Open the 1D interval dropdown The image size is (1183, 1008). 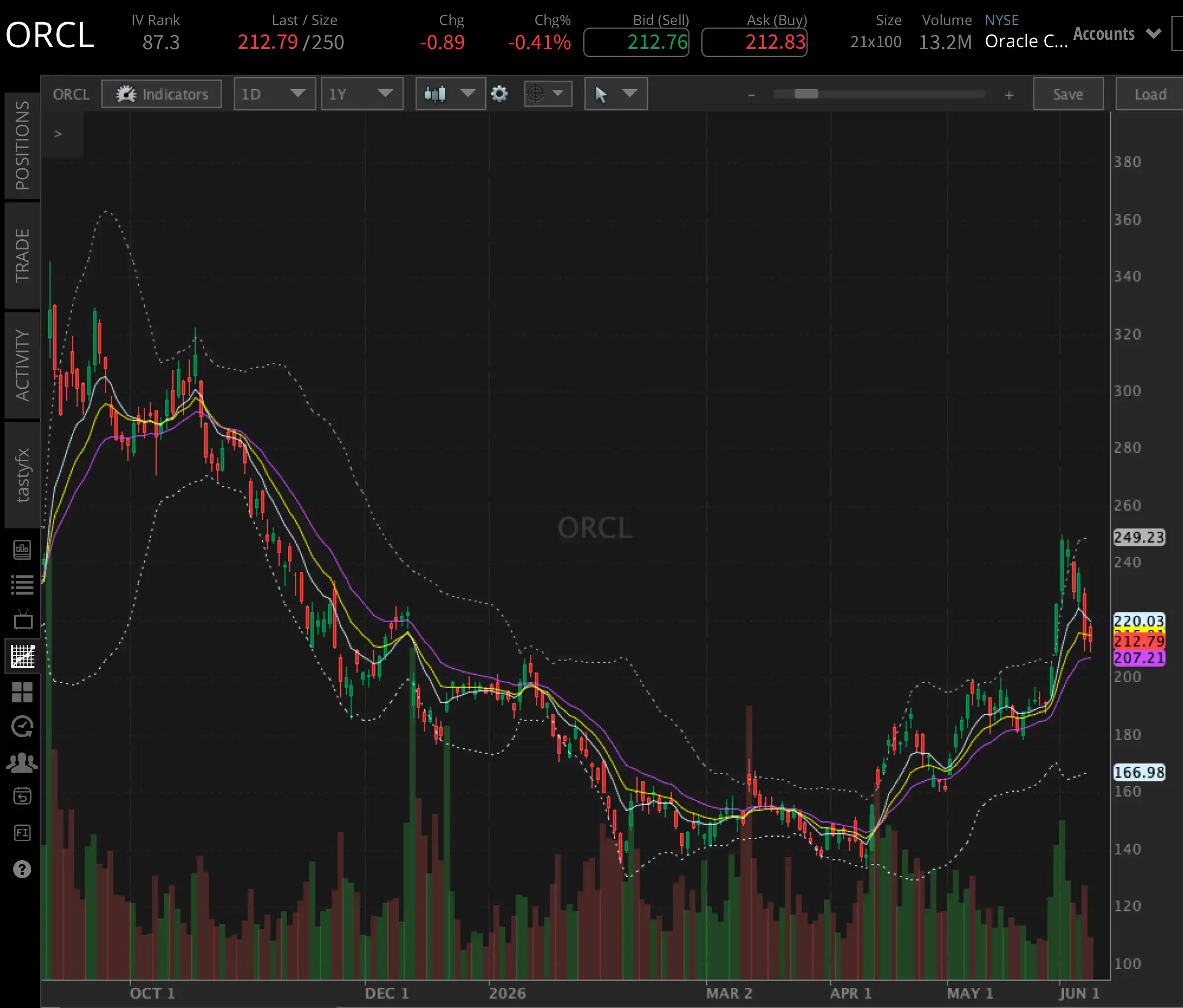click(x=274, y=94)
